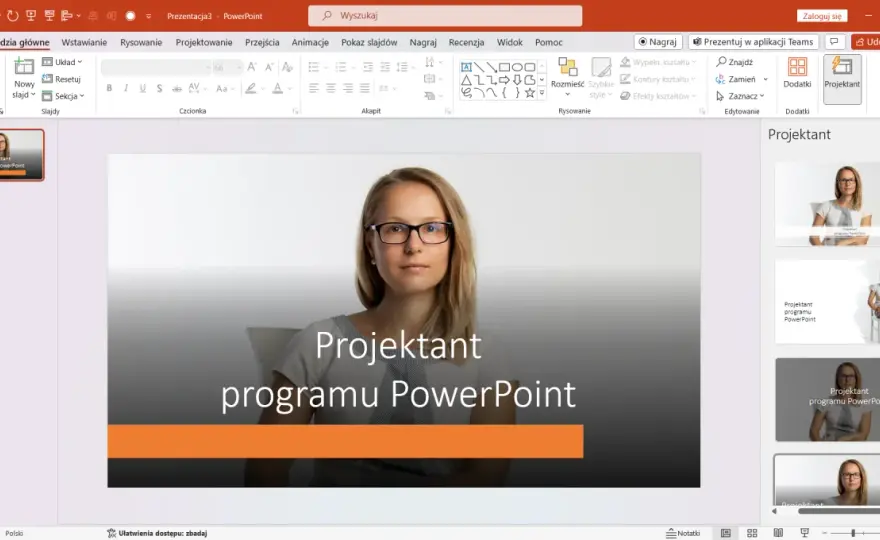Click the align objects icon in title bar
Viewport: 880px width, 540px height.
click(x=67, y=16)
